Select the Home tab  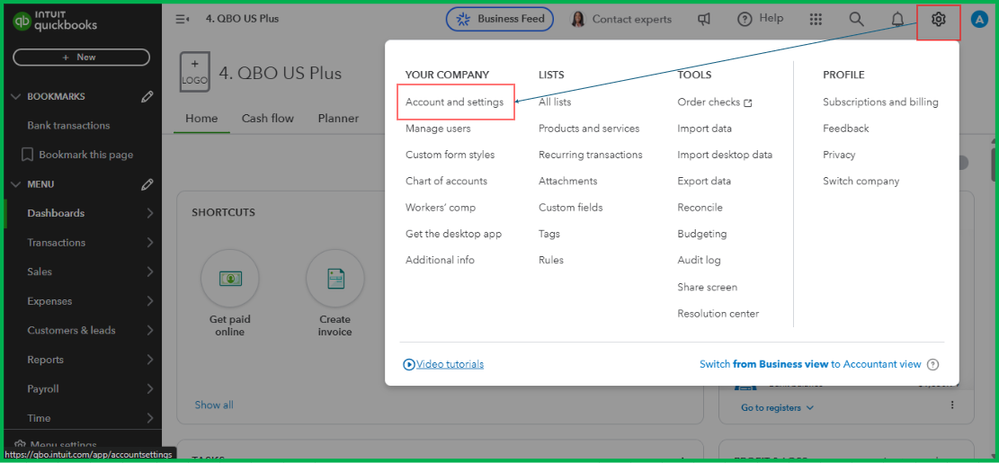[x=201, y=118]
